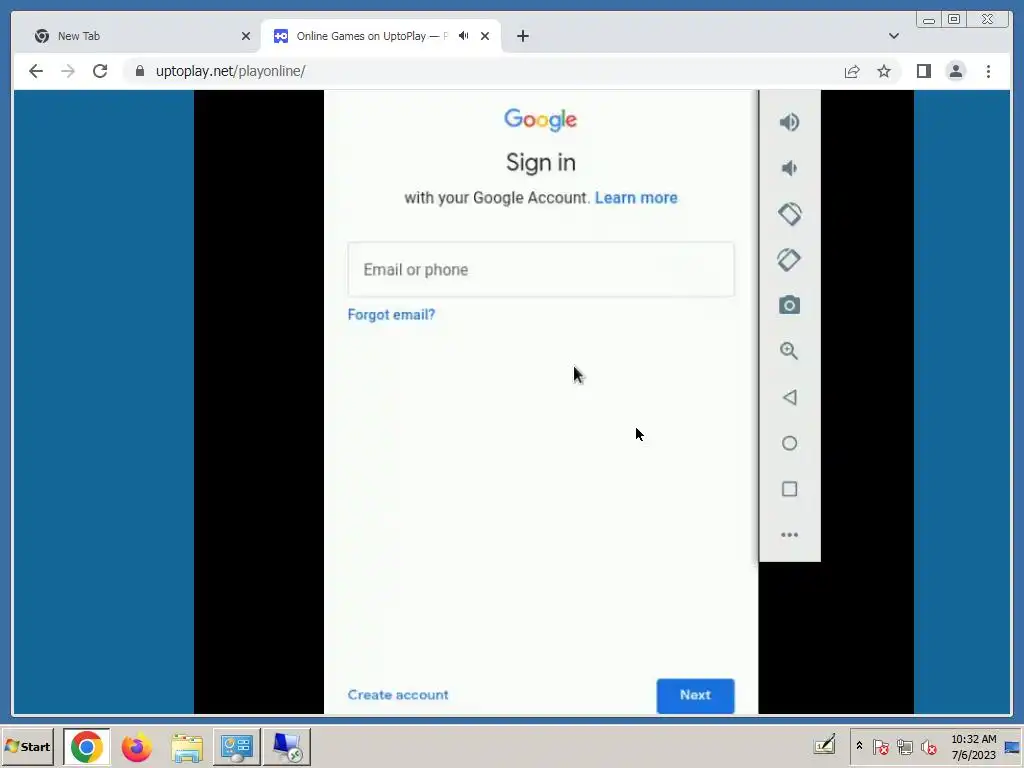Tap the Android home circle button
This screenshot has height=768, width=1024.
(x=790, y=443)
